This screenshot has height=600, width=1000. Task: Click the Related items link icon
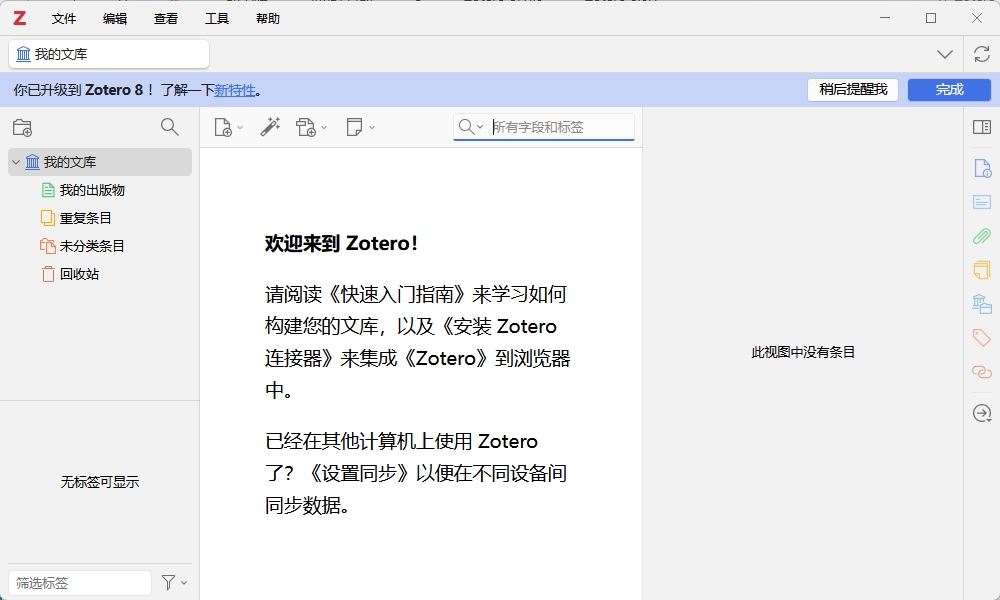[981, 371]
